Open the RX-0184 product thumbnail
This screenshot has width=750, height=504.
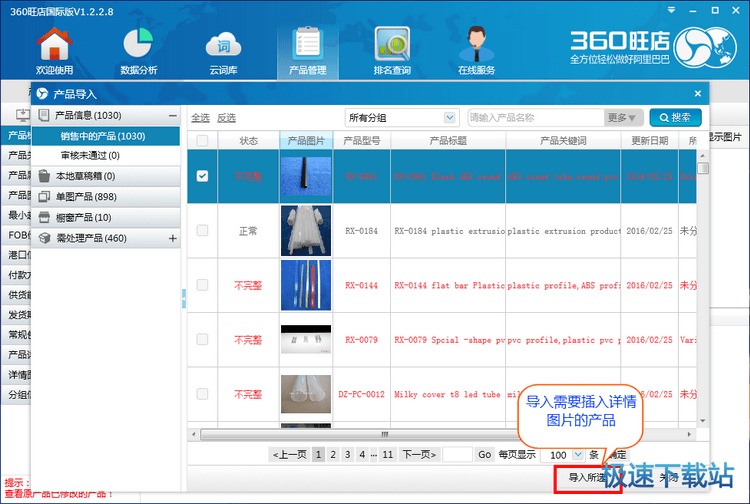point(306,230)
